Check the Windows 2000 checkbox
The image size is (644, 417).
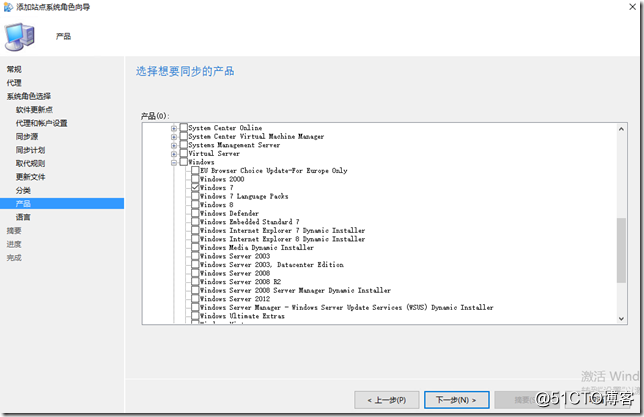[195, 179]
